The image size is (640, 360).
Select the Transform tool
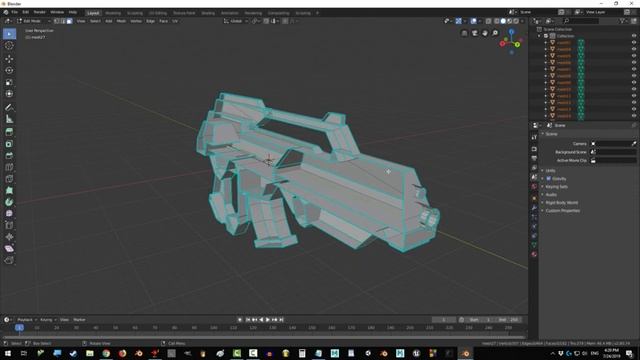pyautogui.click(x=9, y=94)
